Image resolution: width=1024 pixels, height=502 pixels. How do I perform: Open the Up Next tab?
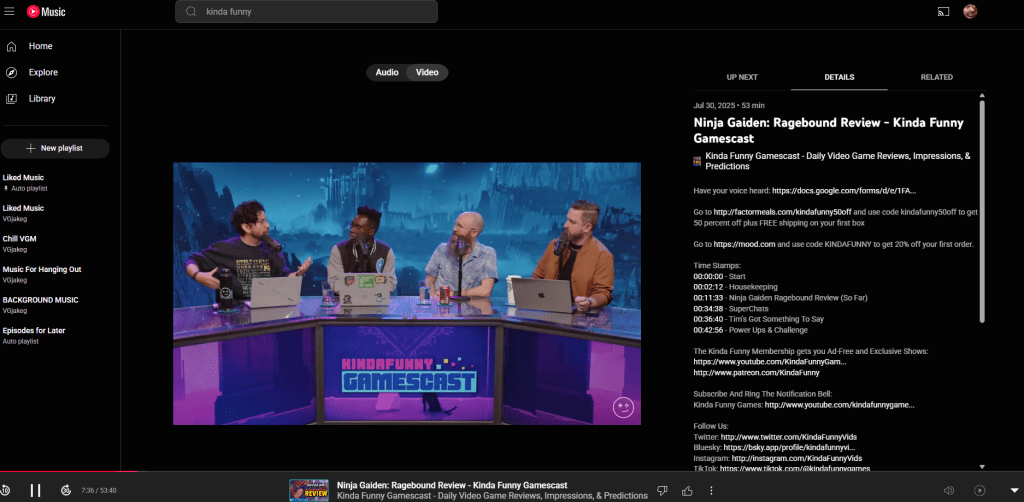pyautogui.click(x=742, y=77)
